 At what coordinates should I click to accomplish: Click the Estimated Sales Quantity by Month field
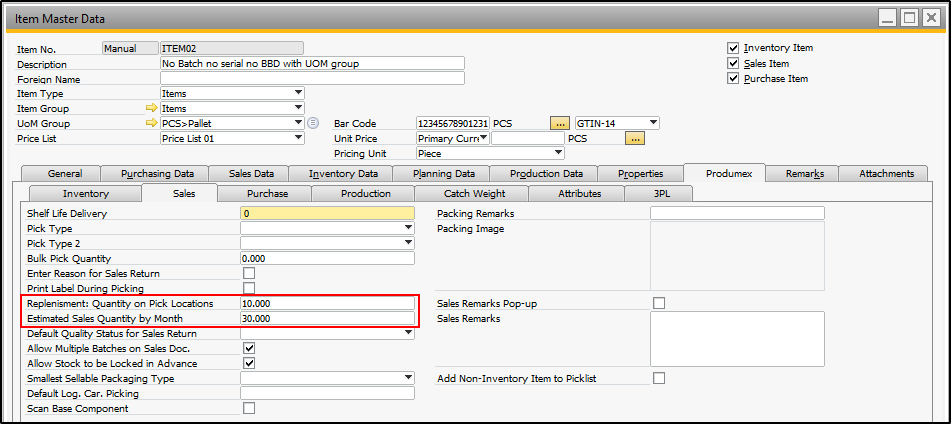[327, 318]
